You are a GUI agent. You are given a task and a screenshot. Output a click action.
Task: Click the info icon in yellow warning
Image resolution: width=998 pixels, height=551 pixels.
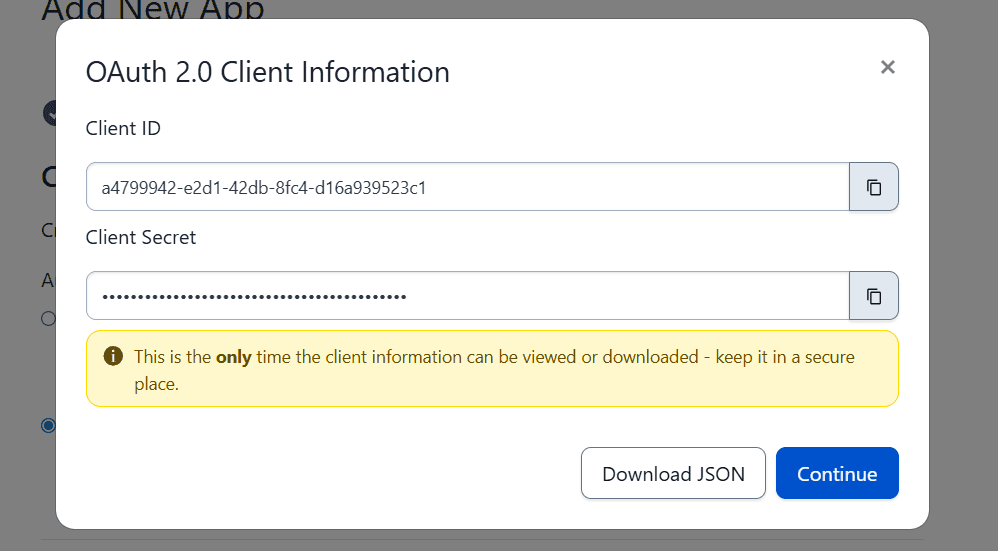[x=113, y=356]
